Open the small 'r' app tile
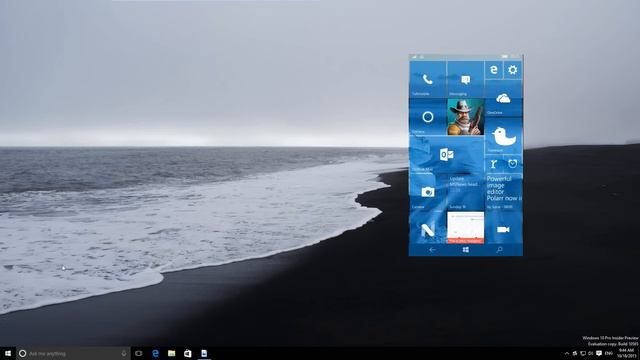 tap(493, 164)
